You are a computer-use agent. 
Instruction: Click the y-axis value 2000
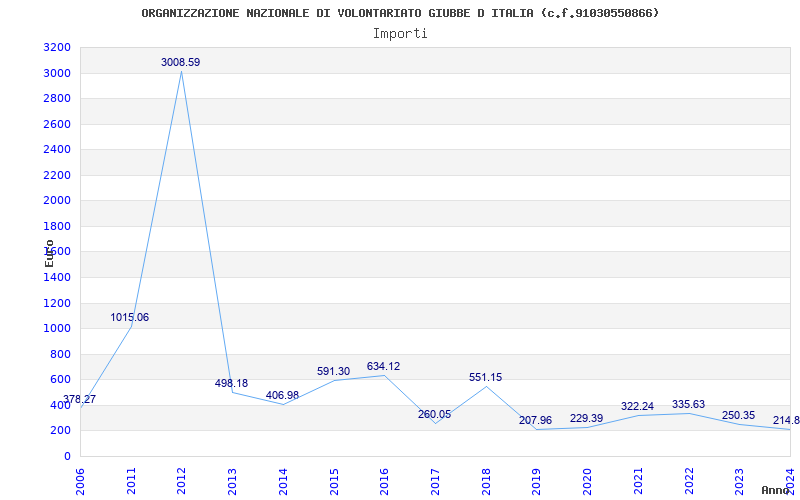point(58,201)
